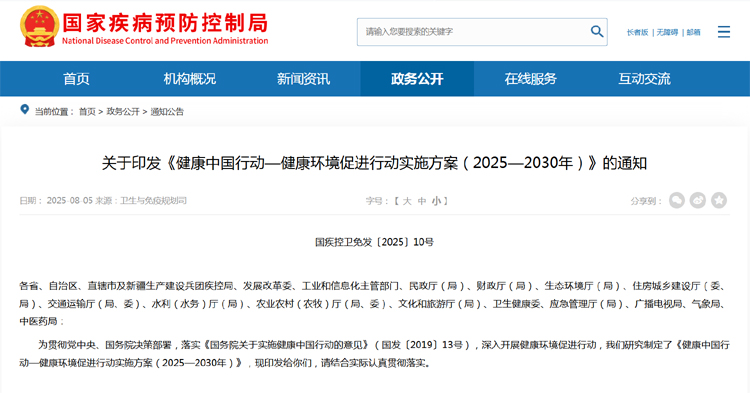
Task: Set font size to 中 (medium)
Action: 422,201
